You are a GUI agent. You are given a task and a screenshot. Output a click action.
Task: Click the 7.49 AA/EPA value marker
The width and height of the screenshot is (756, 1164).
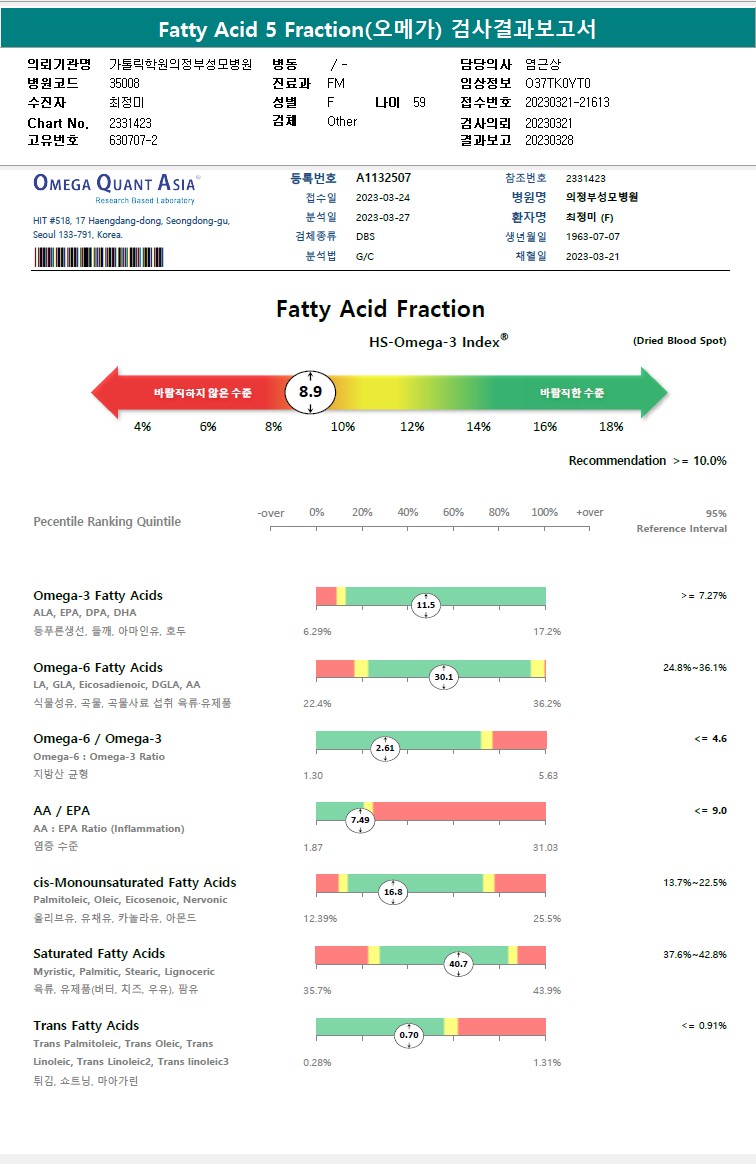(x=360, y=820)
